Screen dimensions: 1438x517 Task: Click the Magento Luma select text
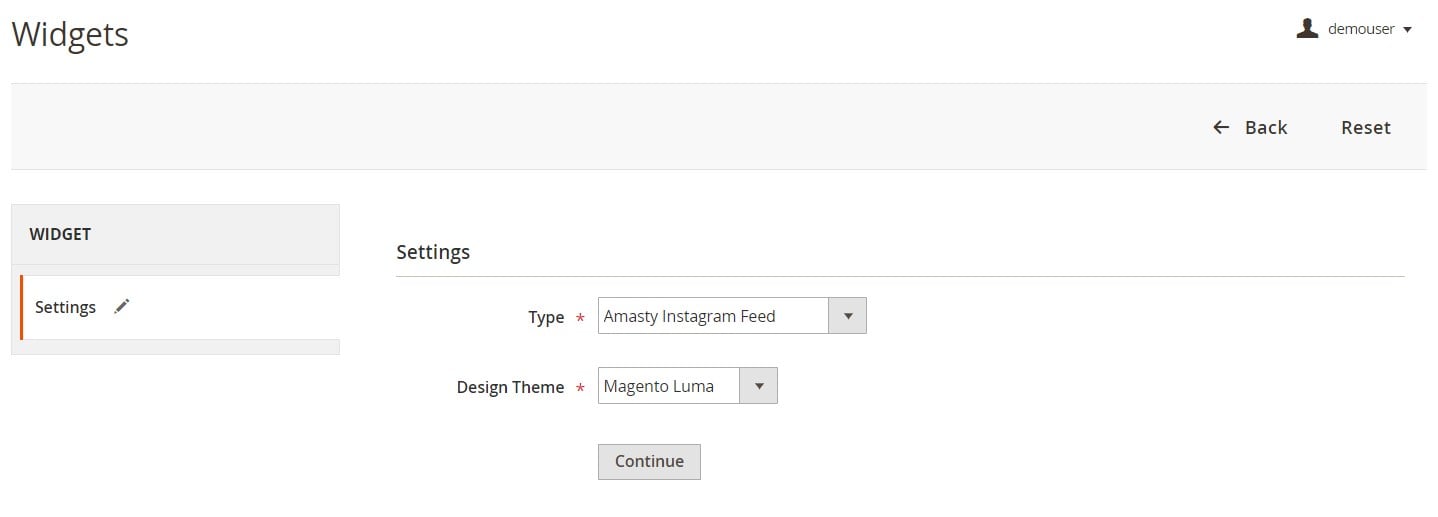tap(659, 386)
